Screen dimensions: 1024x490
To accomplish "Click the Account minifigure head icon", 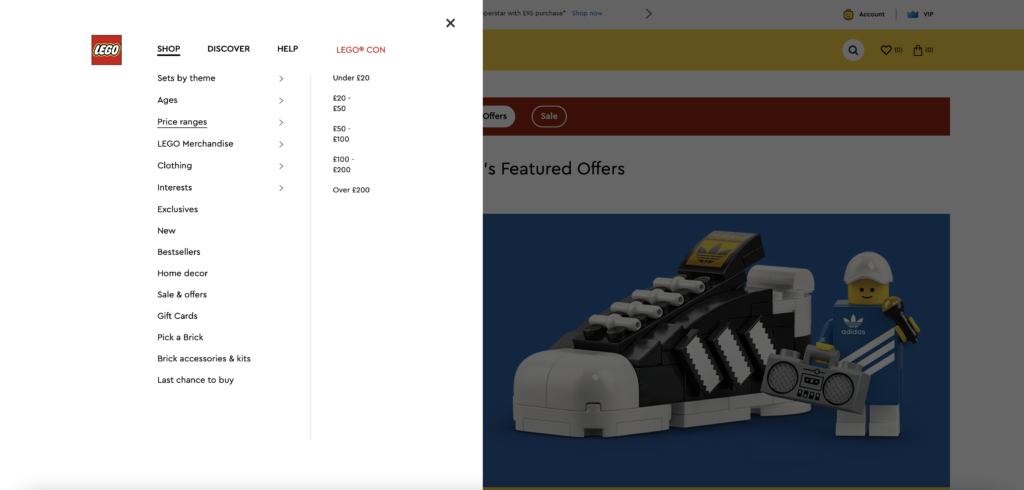I will point(848,14).
